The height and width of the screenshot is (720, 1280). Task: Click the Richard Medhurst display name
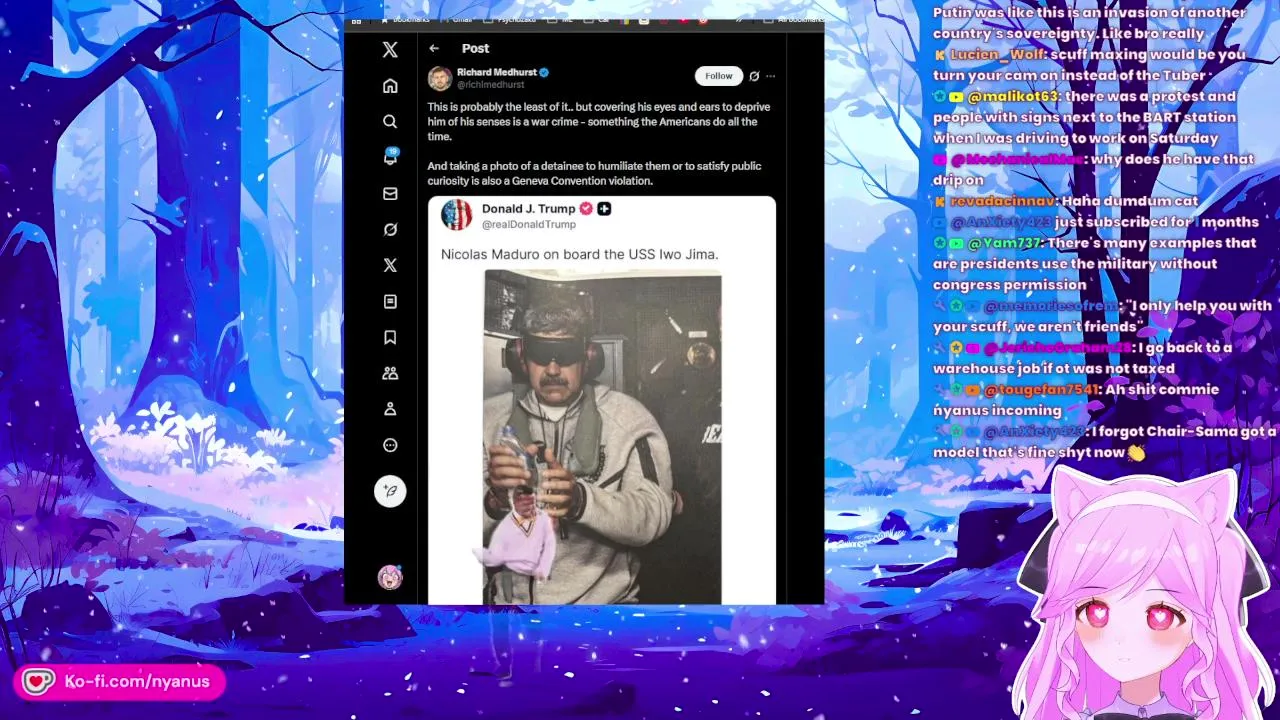pos(497,72)
